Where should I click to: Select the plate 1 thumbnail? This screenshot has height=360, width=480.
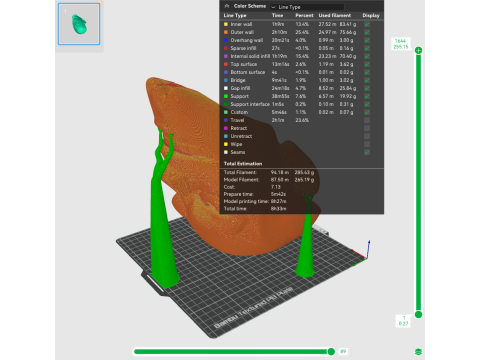(79, 24)
